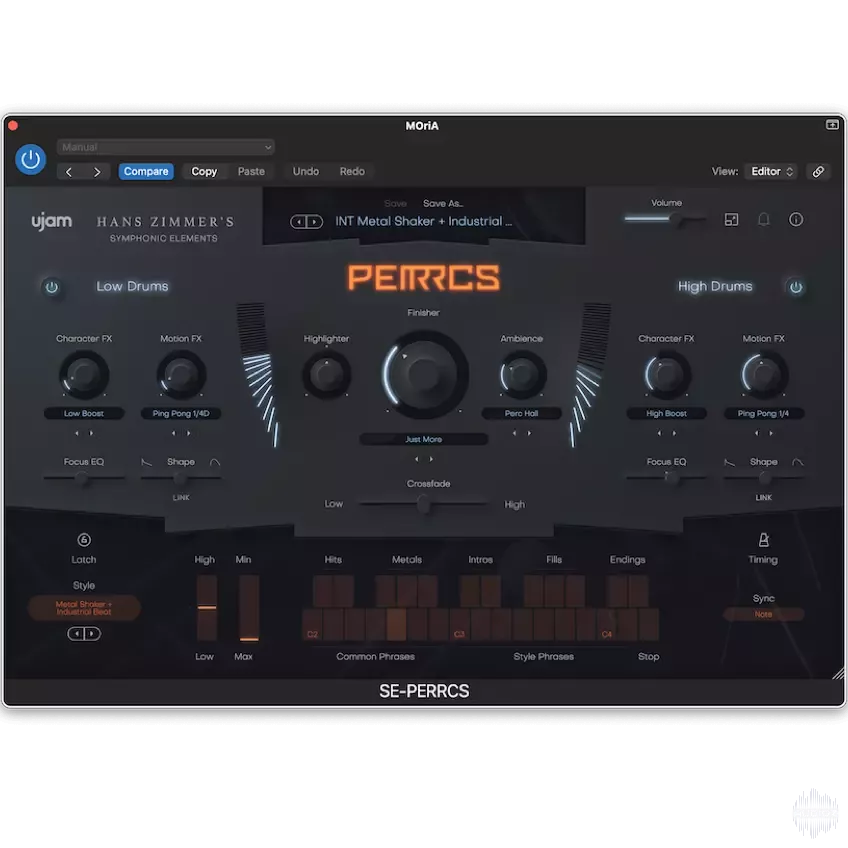Viewport: 848px width, 848px height.
Task: Adjust Low Drums Shape slider
Action: [181, 478]
